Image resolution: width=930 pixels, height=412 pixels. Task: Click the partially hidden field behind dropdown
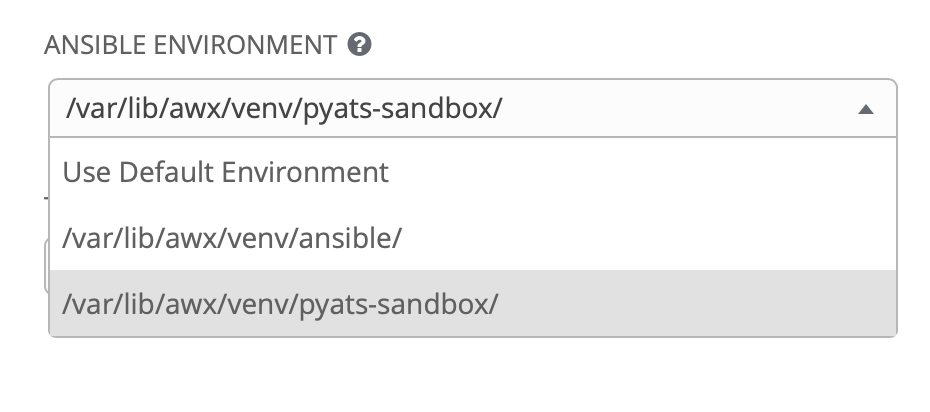(45, 265)
